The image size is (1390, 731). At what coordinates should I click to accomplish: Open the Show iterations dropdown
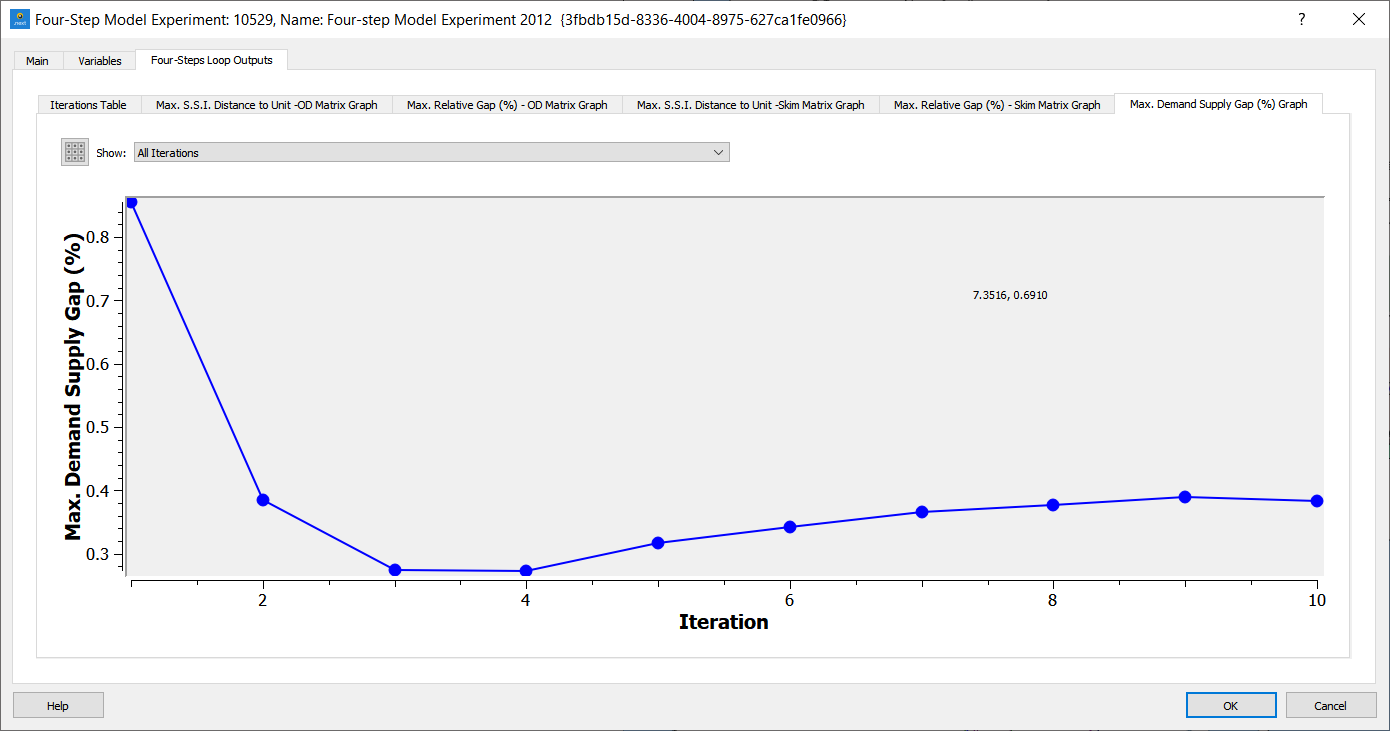pos(431,152)
